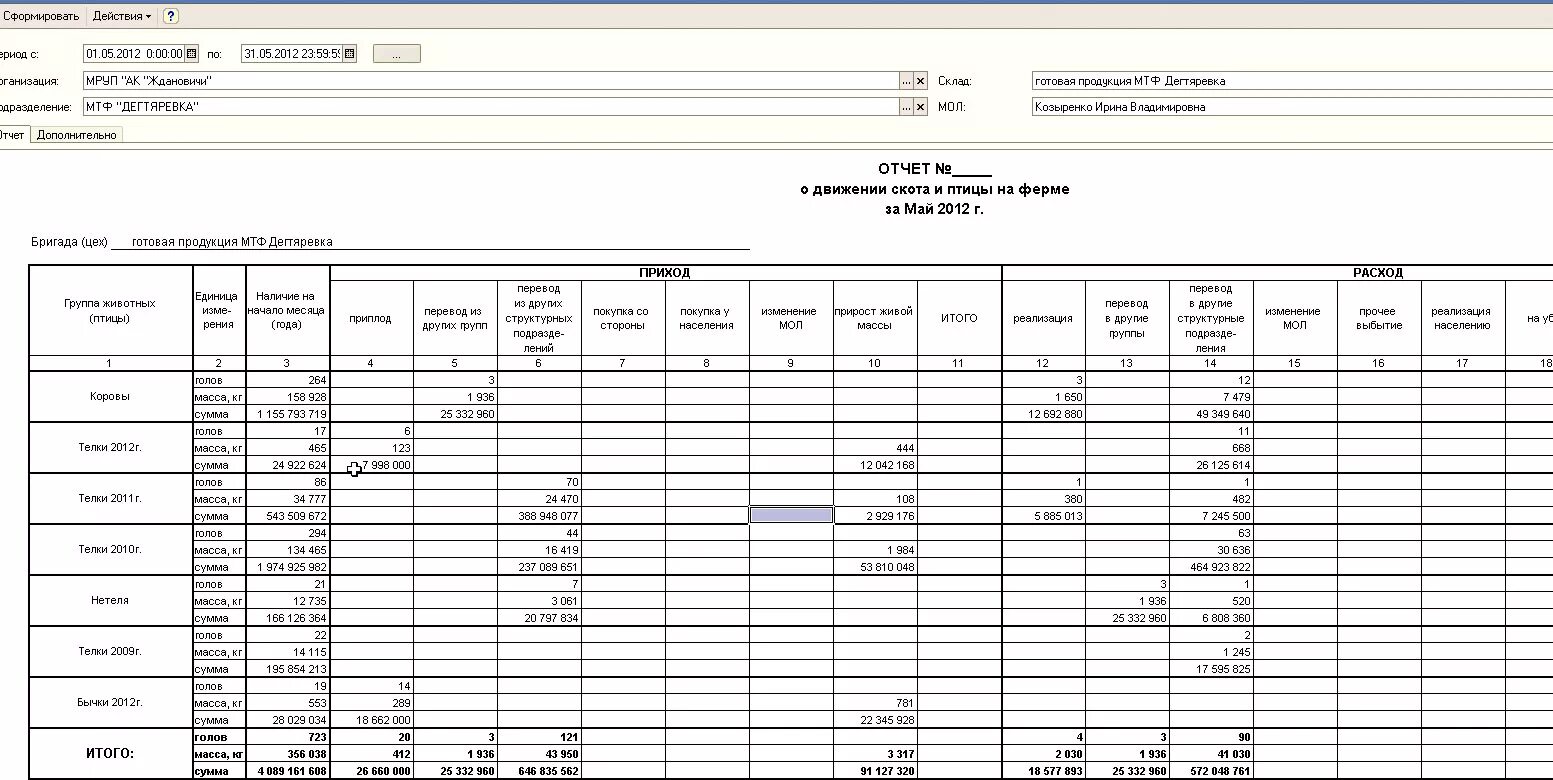Select the Нетеля row label
This screenshot has width=1553, height=780.
tap(110, 600)
